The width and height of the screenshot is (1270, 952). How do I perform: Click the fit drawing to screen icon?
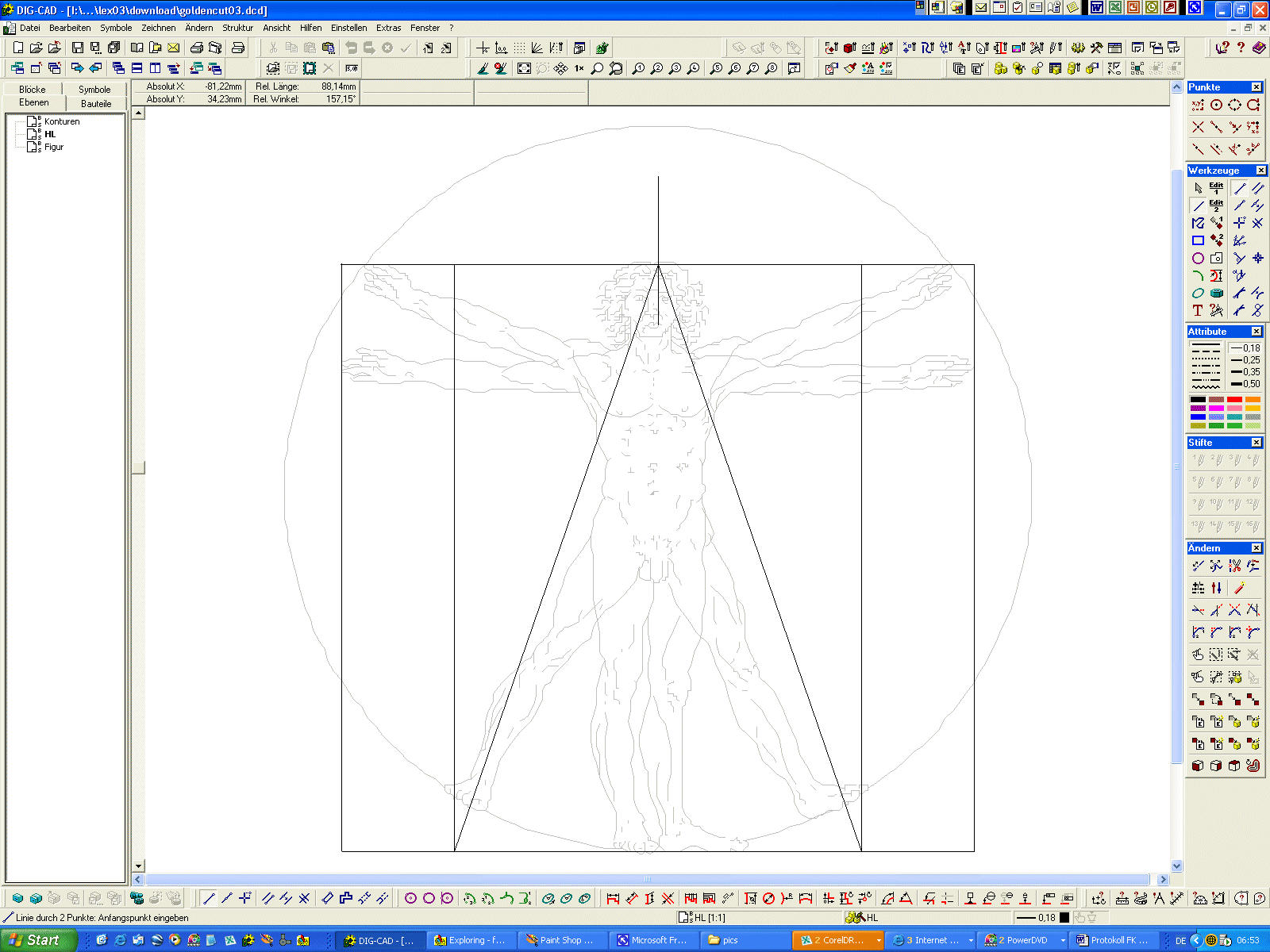(524, 69)
